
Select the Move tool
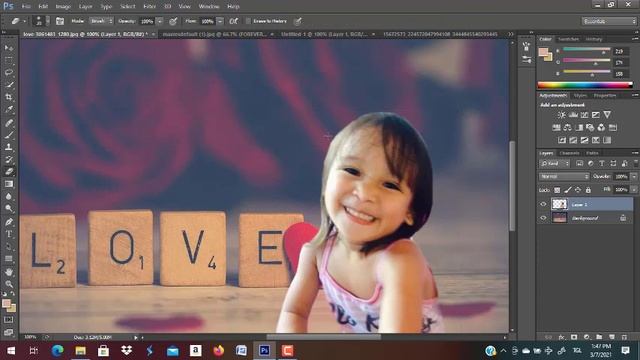coord(9,48)
